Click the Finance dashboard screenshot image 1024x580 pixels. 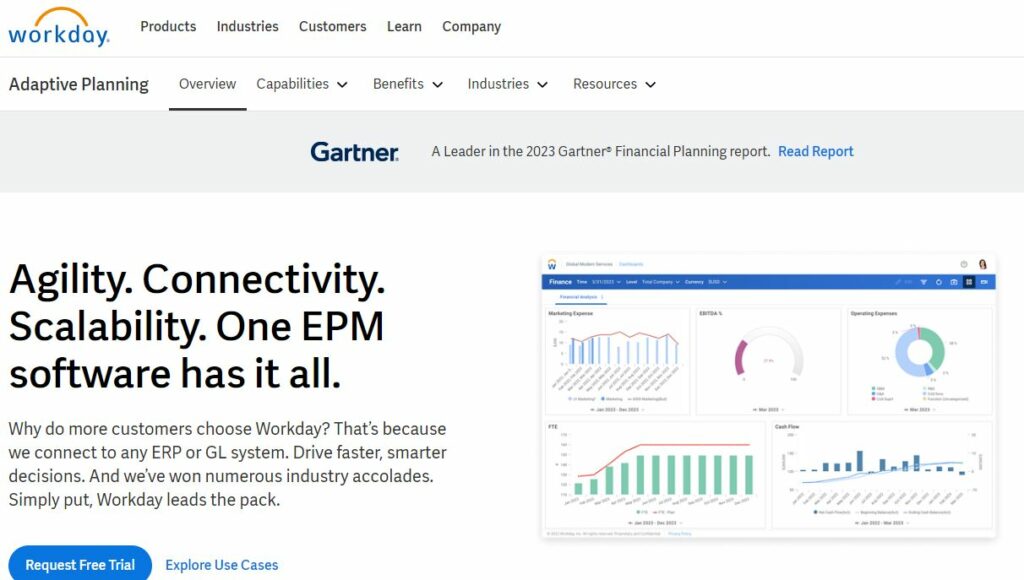pos(769,396)
